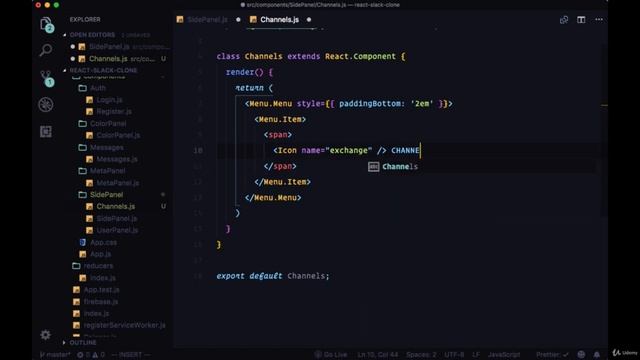Open the Explorer view in activity bar
640x360 pixels.
(x=46, y=24)
